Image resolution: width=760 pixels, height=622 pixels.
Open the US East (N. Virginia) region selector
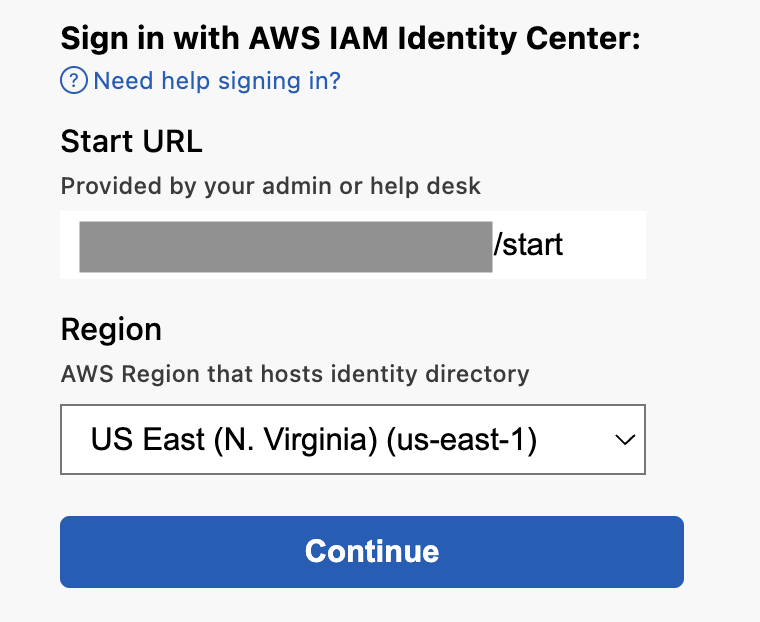point(353,439)
